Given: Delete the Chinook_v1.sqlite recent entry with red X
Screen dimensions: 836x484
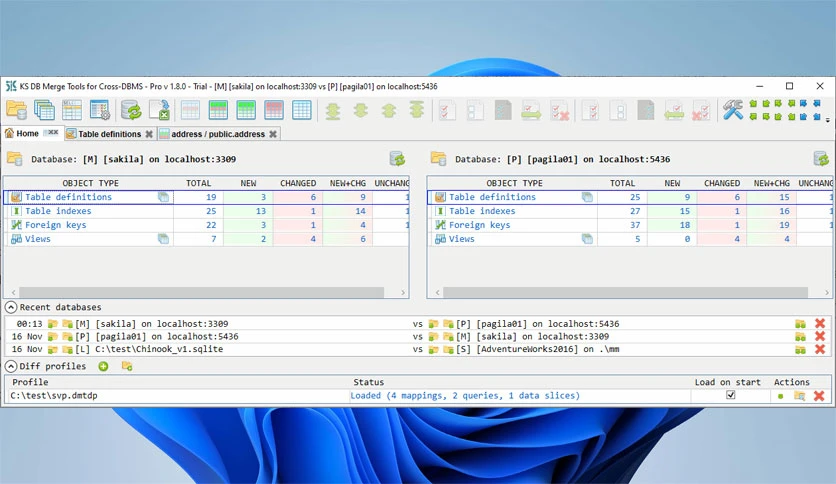Looking at the screenshot, I should tap(820, 349).
